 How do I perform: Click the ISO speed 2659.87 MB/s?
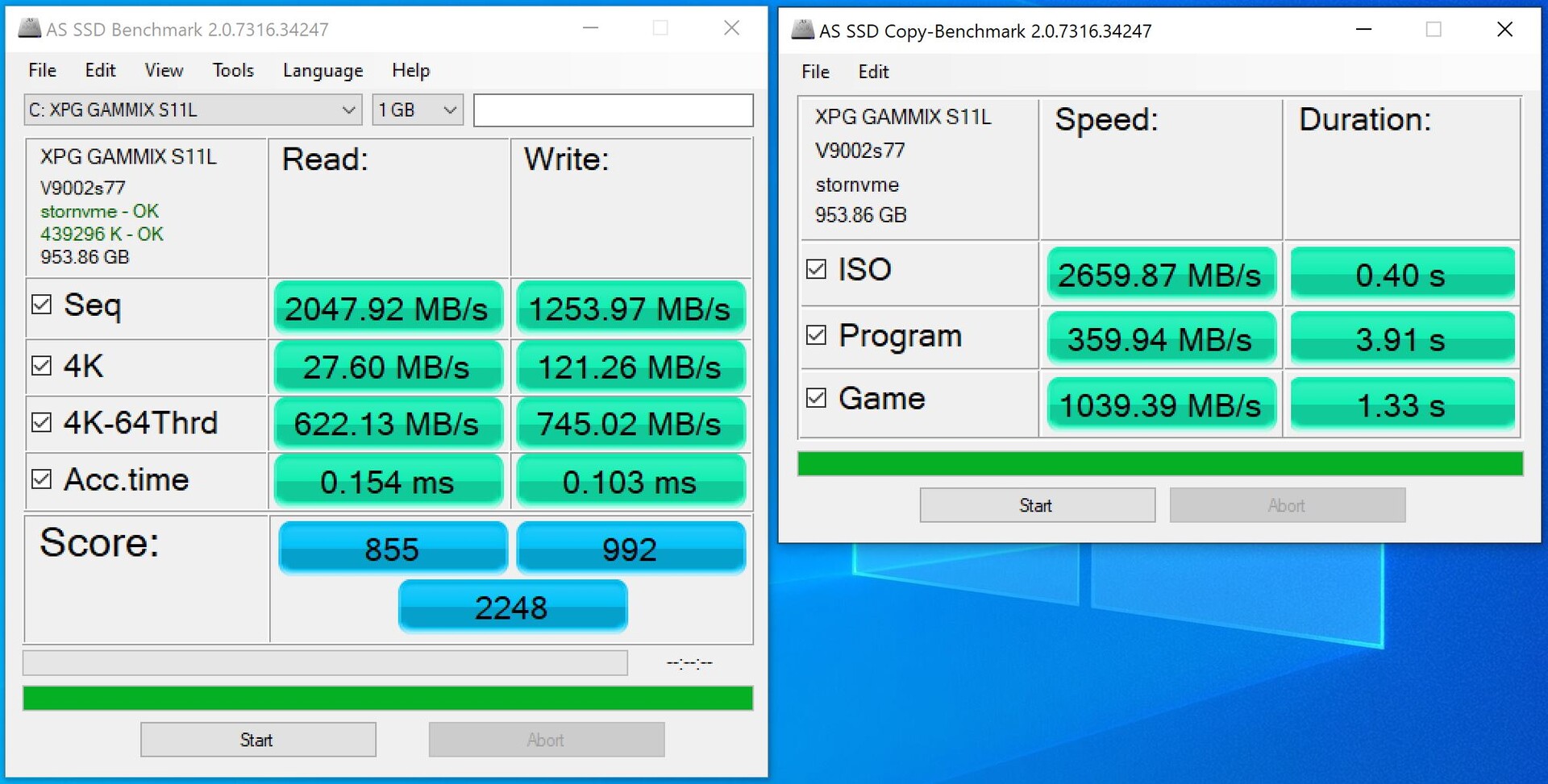1160,274
